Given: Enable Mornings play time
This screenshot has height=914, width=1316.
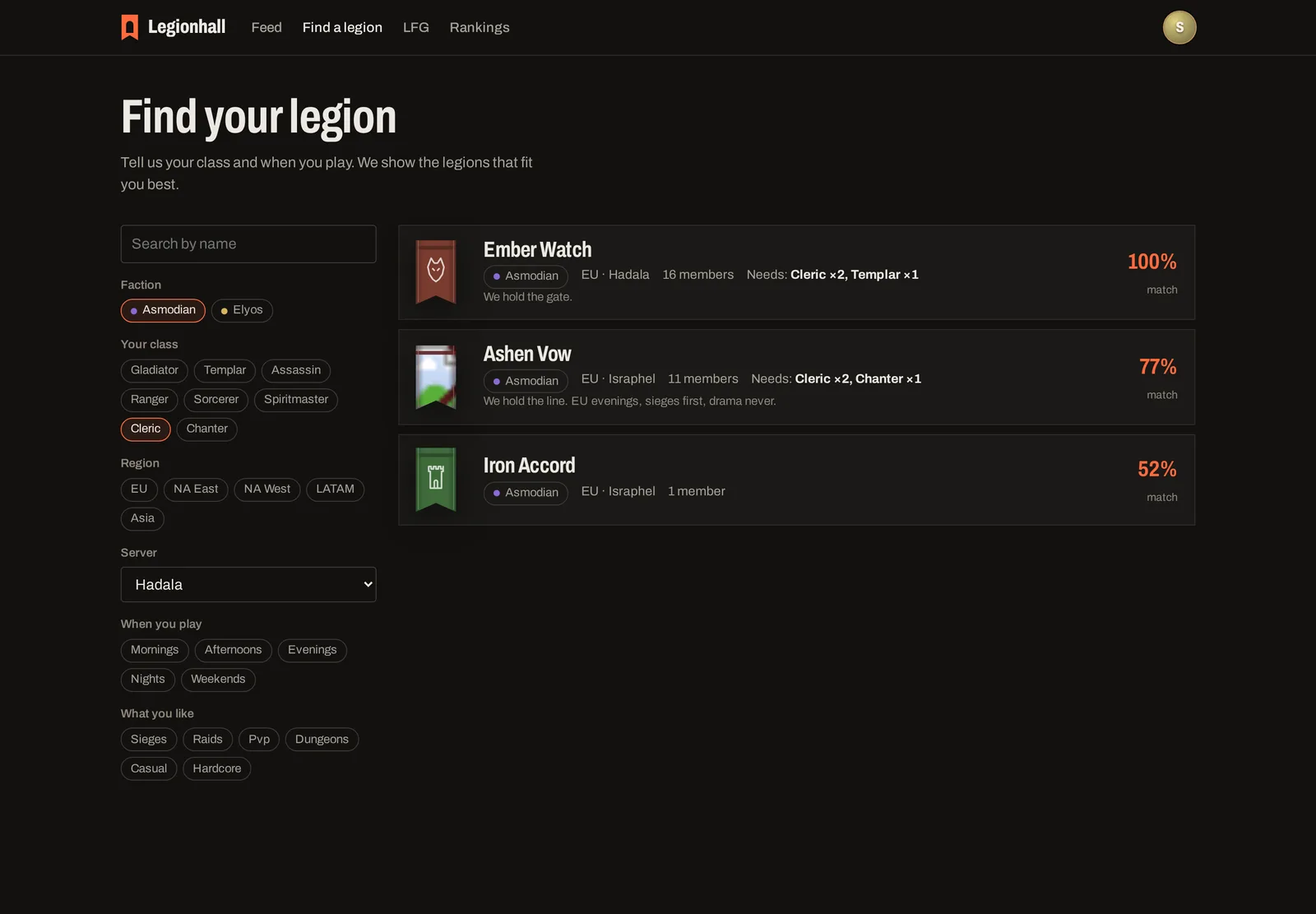Looking at the screenshot, I should click(x=155, y=651).
